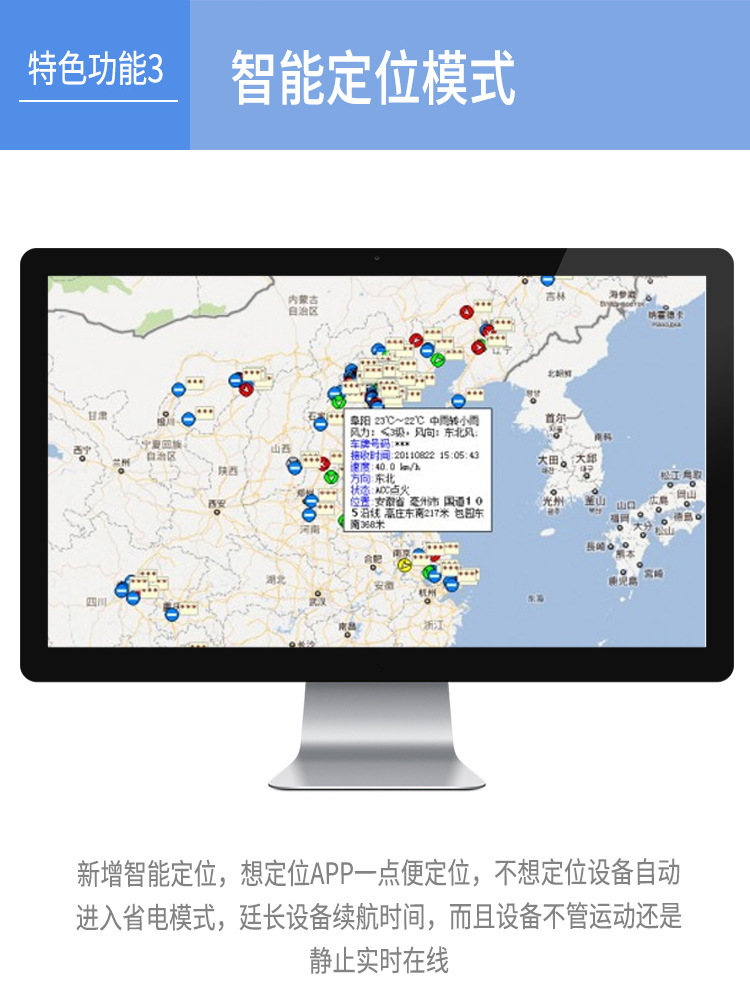Click the blue marker next to 银川
750x1000 pixels.
click(188, 419)
